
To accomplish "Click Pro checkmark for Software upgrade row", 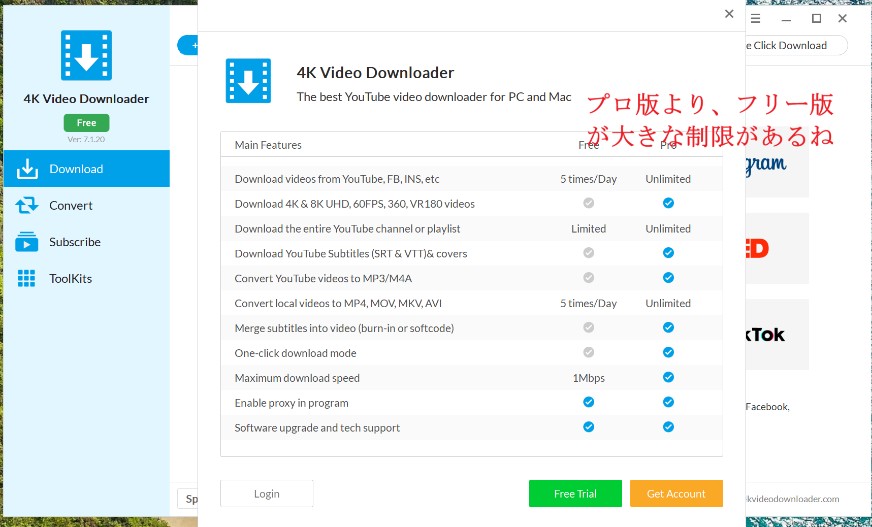I will [668, 426].
